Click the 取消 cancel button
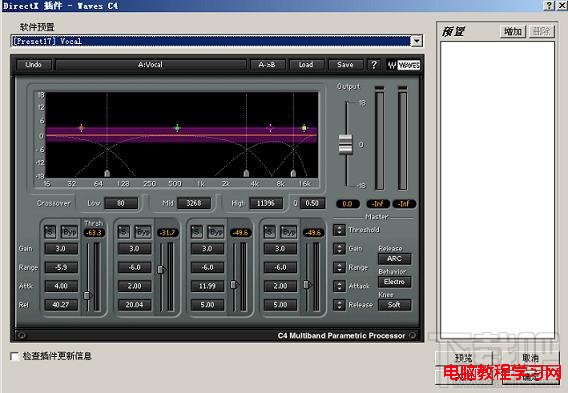 pos(530,358)
